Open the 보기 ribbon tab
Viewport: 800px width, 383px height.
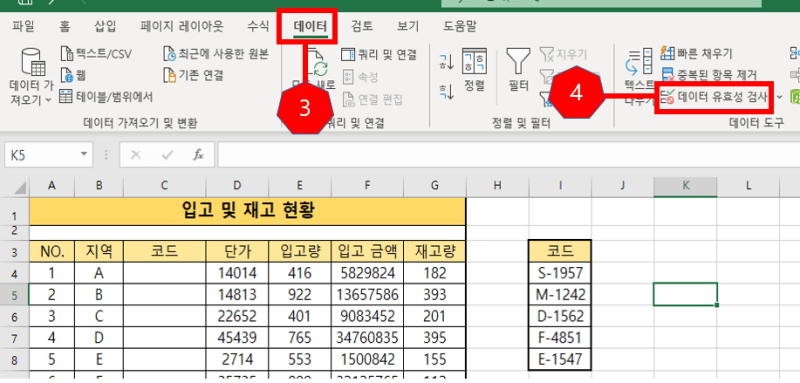click(408, 27)
